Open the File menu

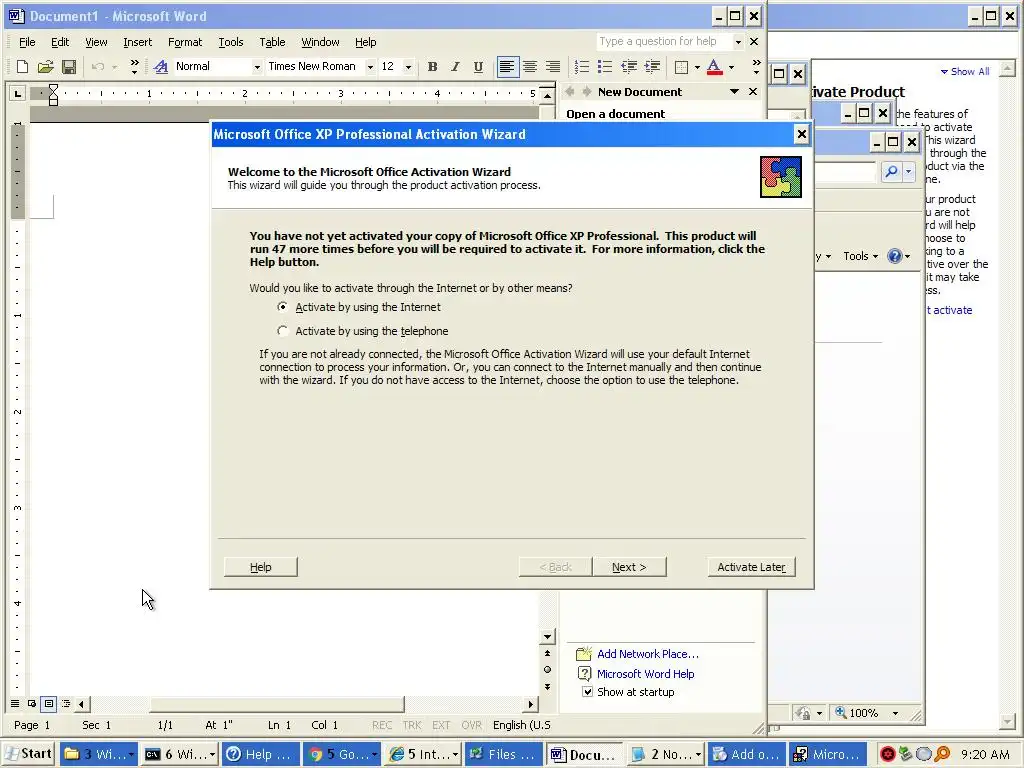27,42
